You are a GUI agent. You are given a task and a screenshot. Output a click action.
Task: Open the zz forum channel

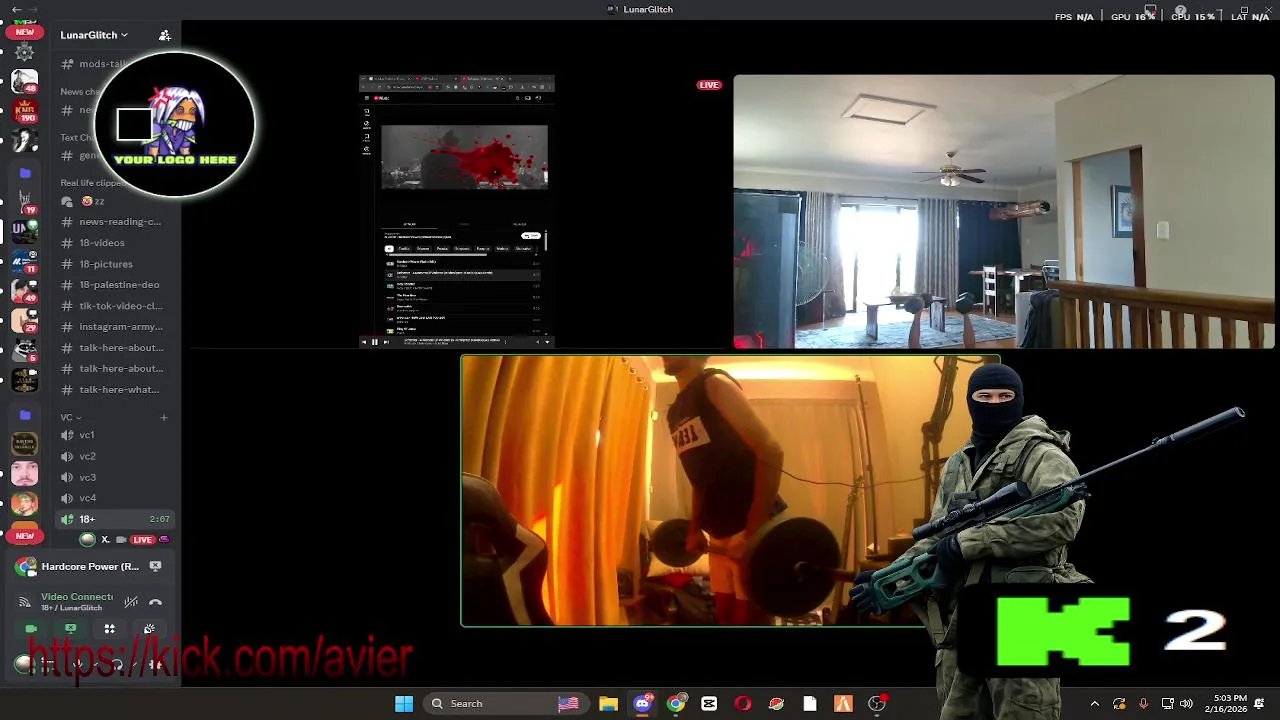(90, 201)
